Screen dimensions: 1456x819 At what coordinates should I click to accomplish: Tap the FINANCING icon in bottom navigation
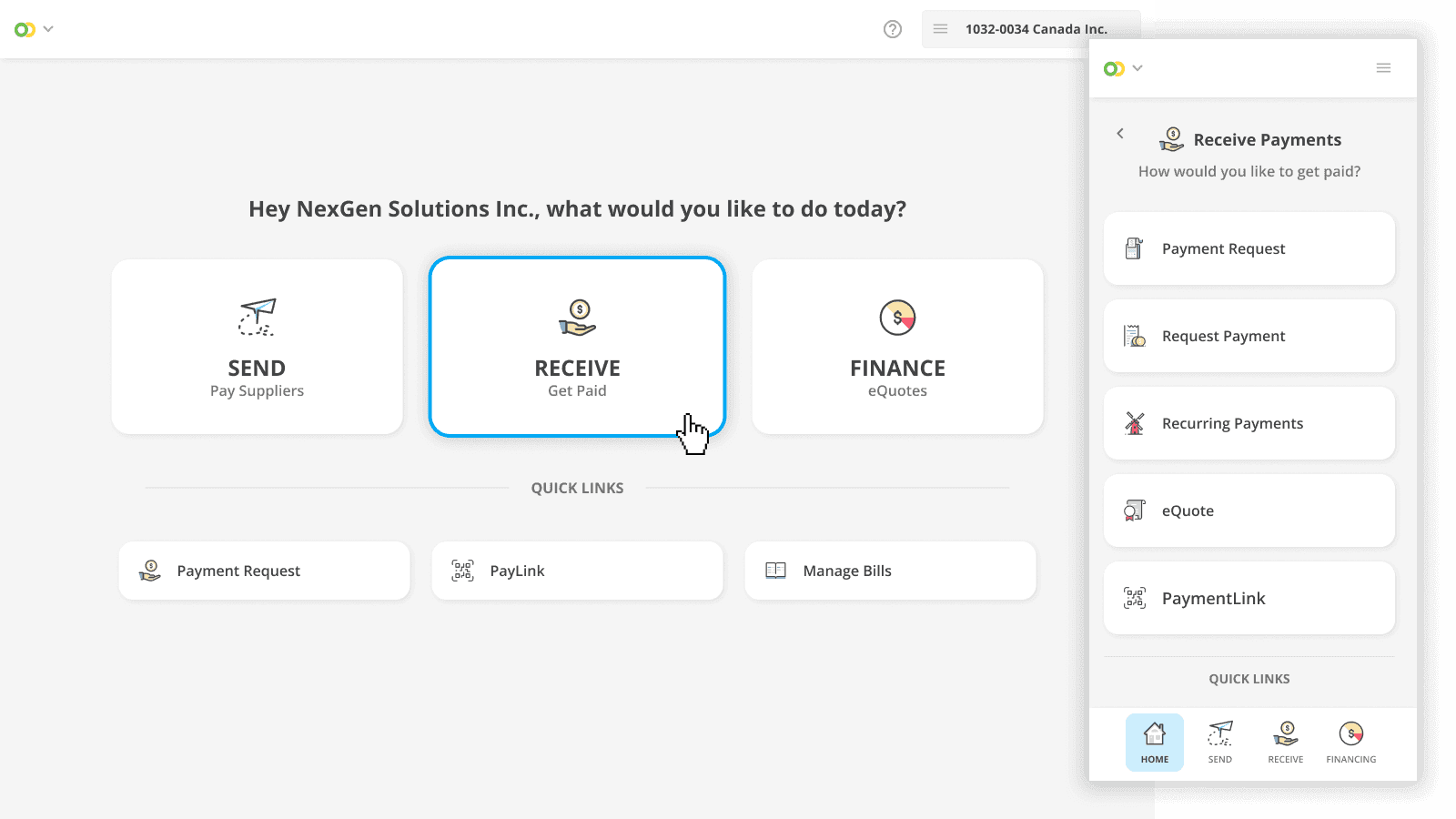1351,743
